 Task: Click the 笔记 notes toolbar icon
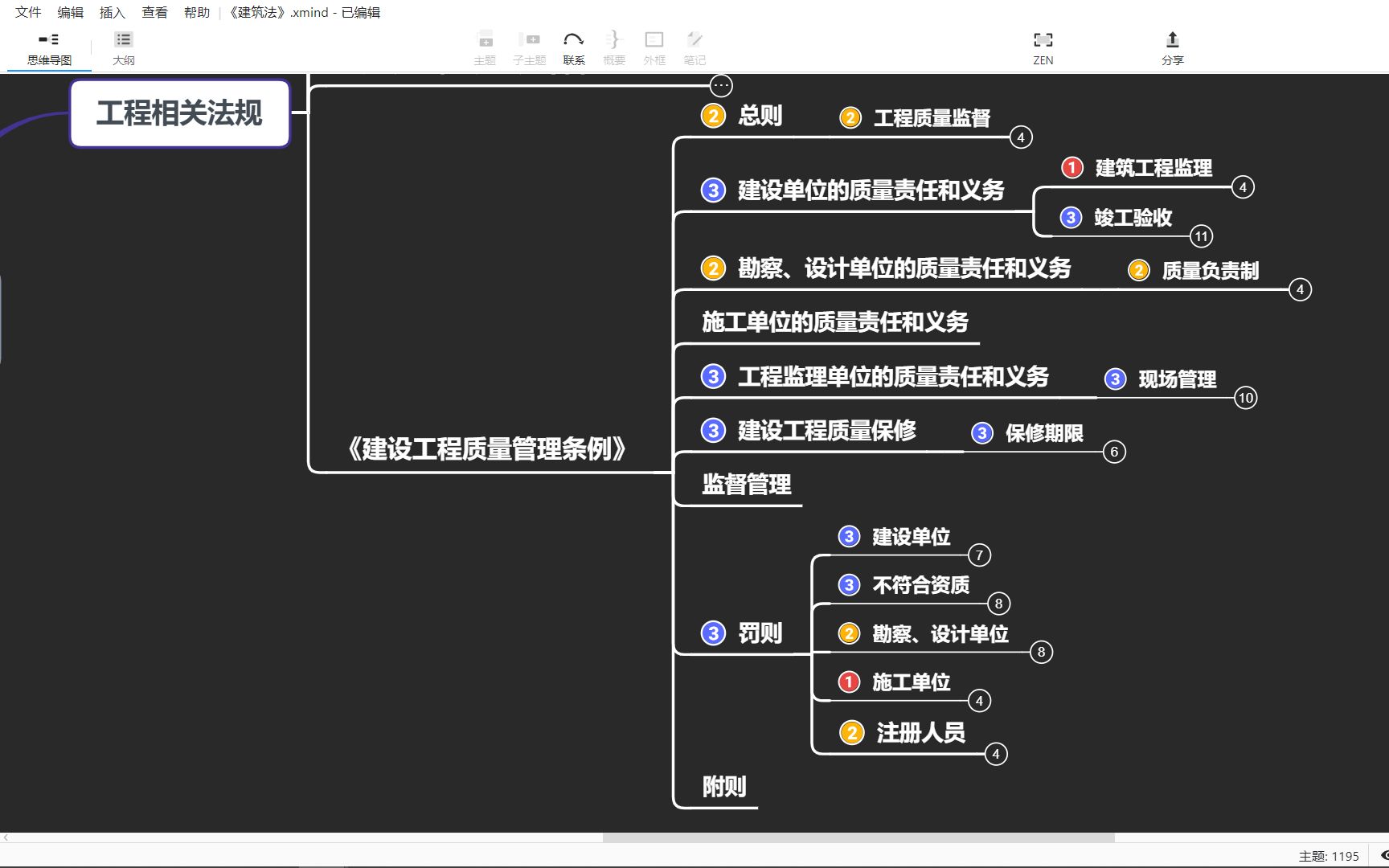694,48
